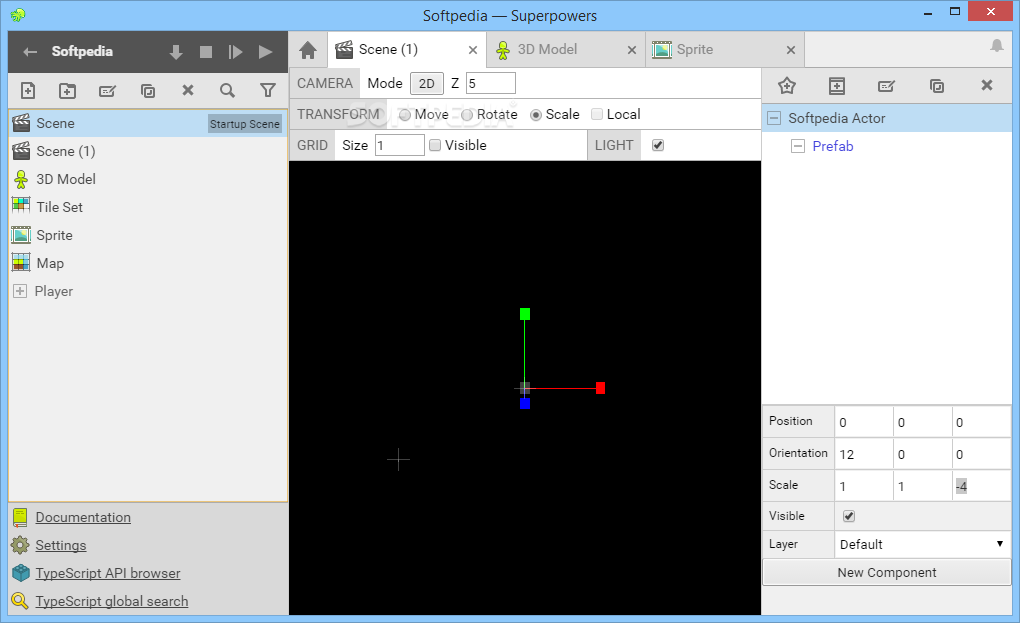
Task: Click the grid Size input field
Action: point(400,145)
